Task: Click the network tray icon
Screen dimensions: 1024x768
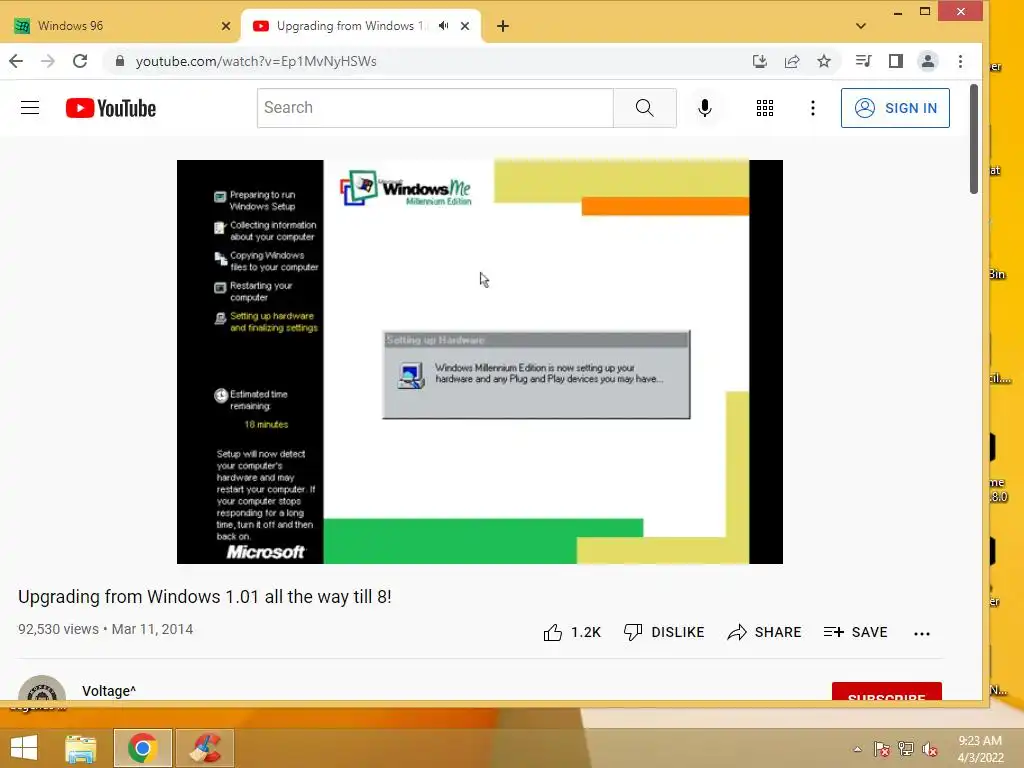Action: (905, 749)
